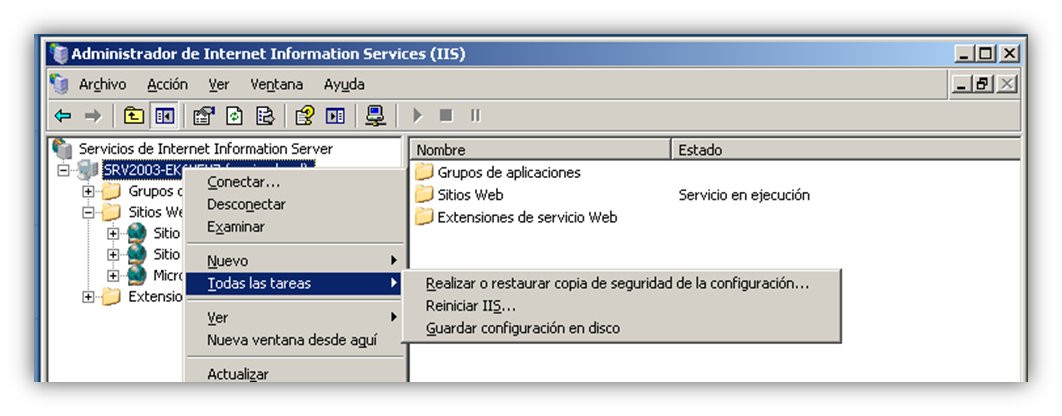This screenshot has width=1062, height=416.
Task: Click the Help question mark toolbar icon
Action: click(305, 116)
